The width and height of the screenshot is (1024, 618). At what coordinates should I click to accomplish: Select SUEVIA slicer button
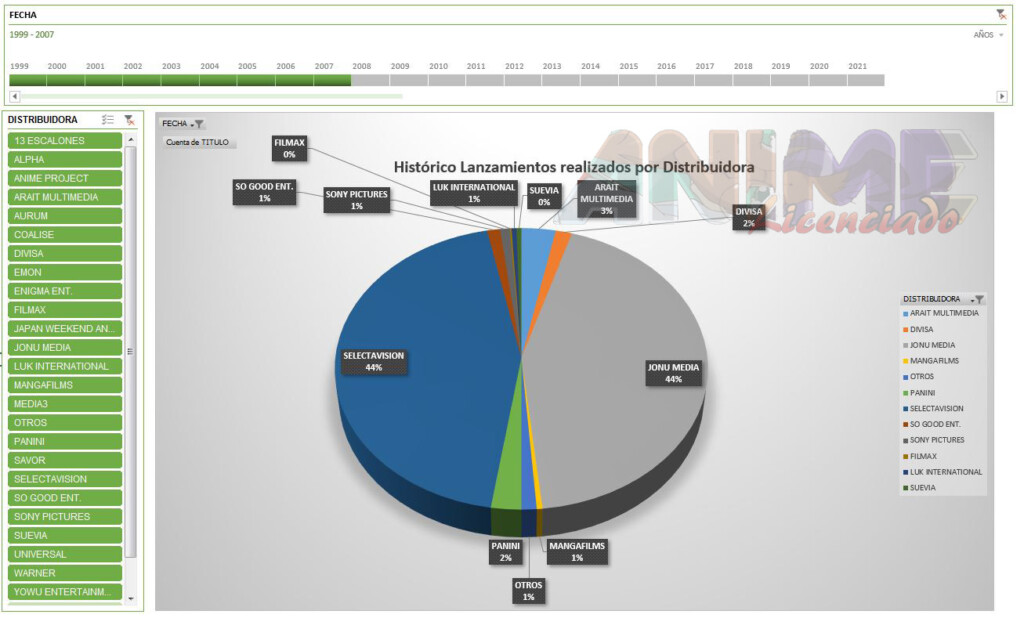[65, 536]
